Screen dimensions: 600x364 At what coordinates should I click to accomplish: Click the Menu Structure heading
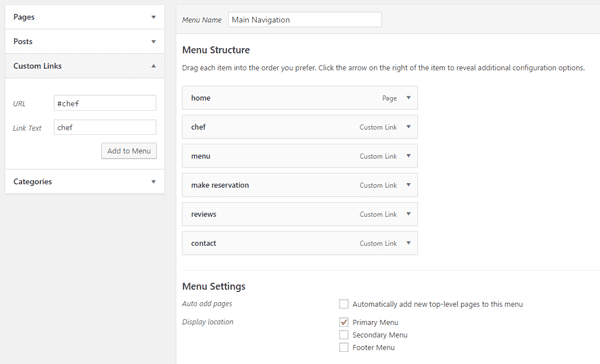coord(216,50)
